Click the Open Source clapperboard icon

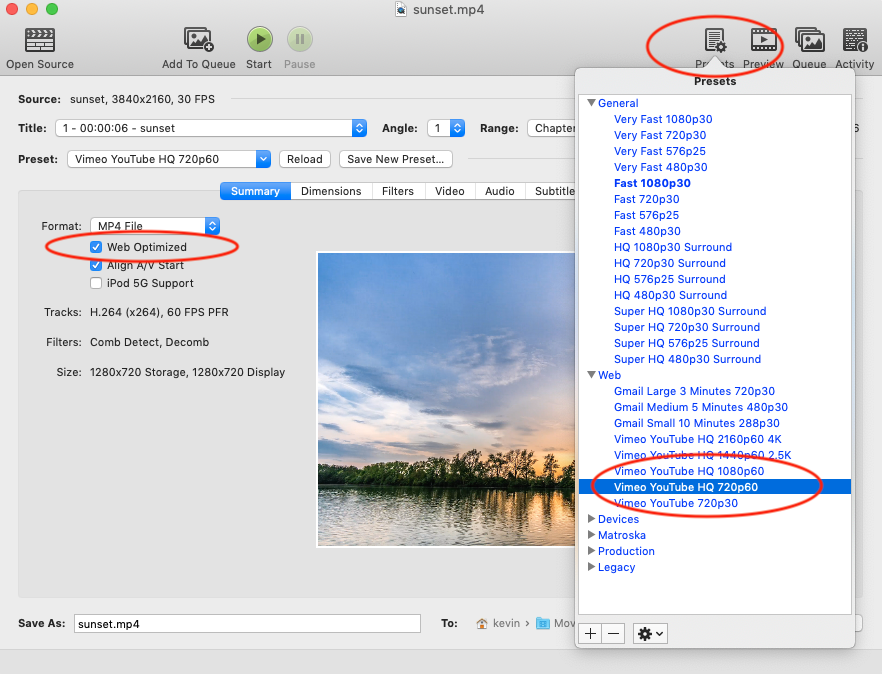(40, 40)
